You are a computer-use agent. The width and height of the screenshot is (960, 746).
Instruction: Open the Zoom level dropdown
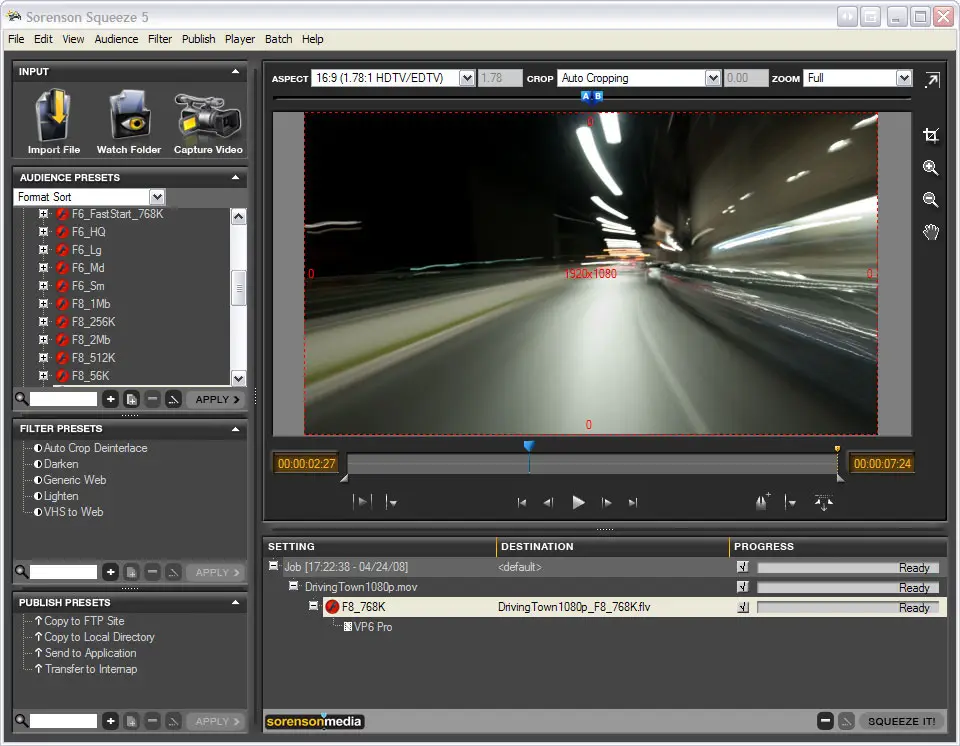coord(904,78)
